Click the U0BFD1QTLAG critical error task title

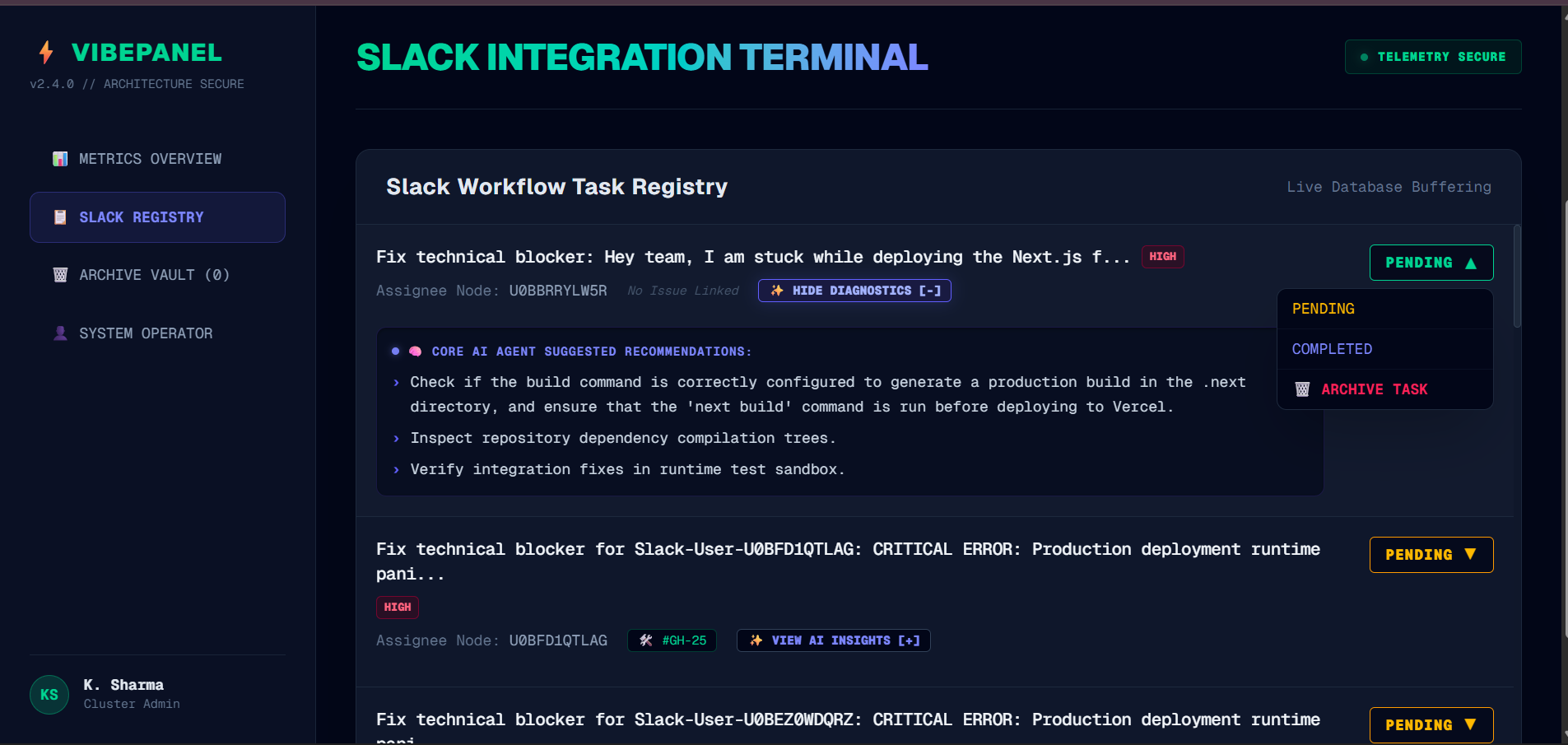click(848, 561)
